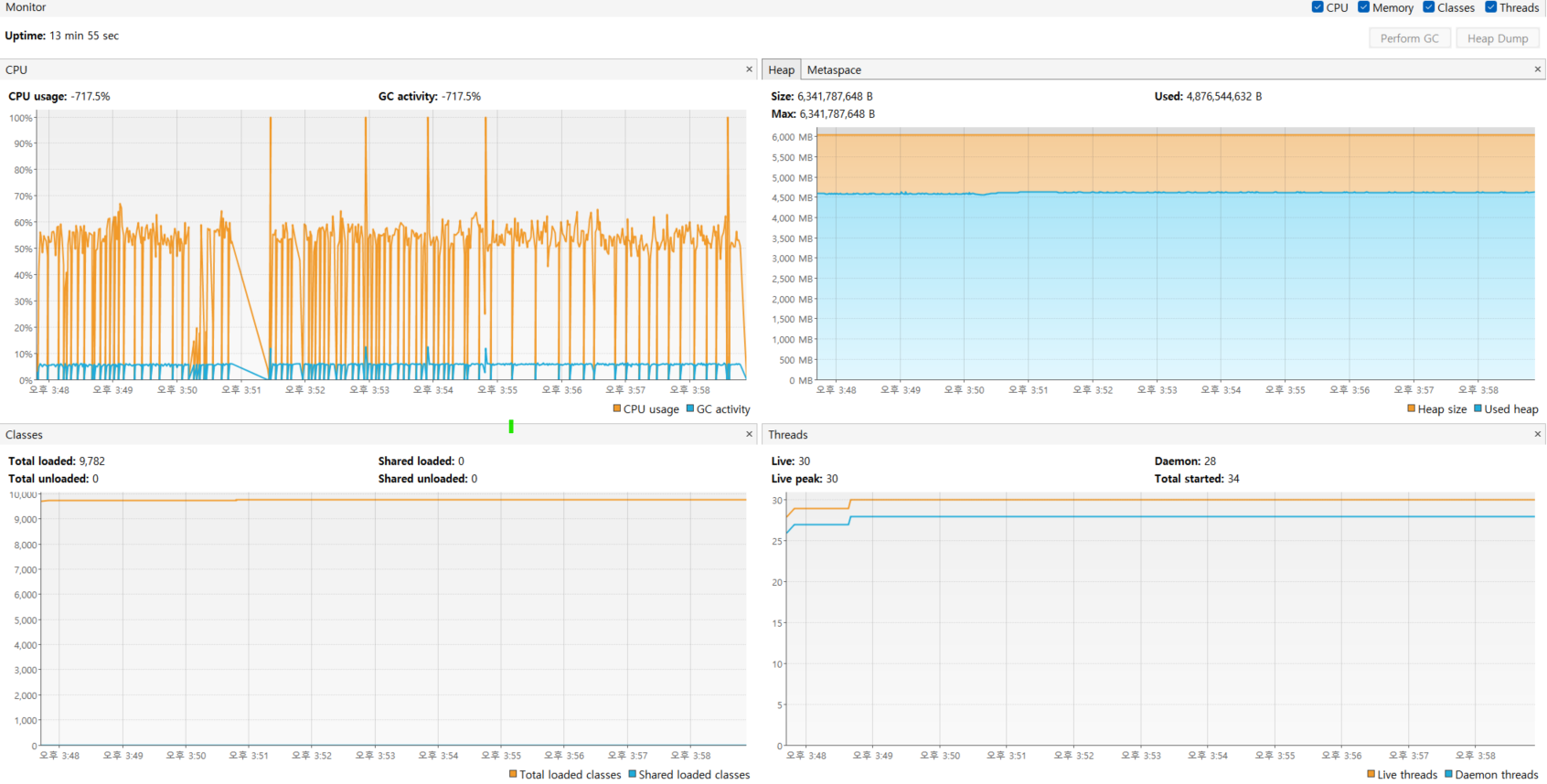This screenshot has width=1547, height=784.
Task: Click the Perform GC button
Action: click(x=1409, y=38)
